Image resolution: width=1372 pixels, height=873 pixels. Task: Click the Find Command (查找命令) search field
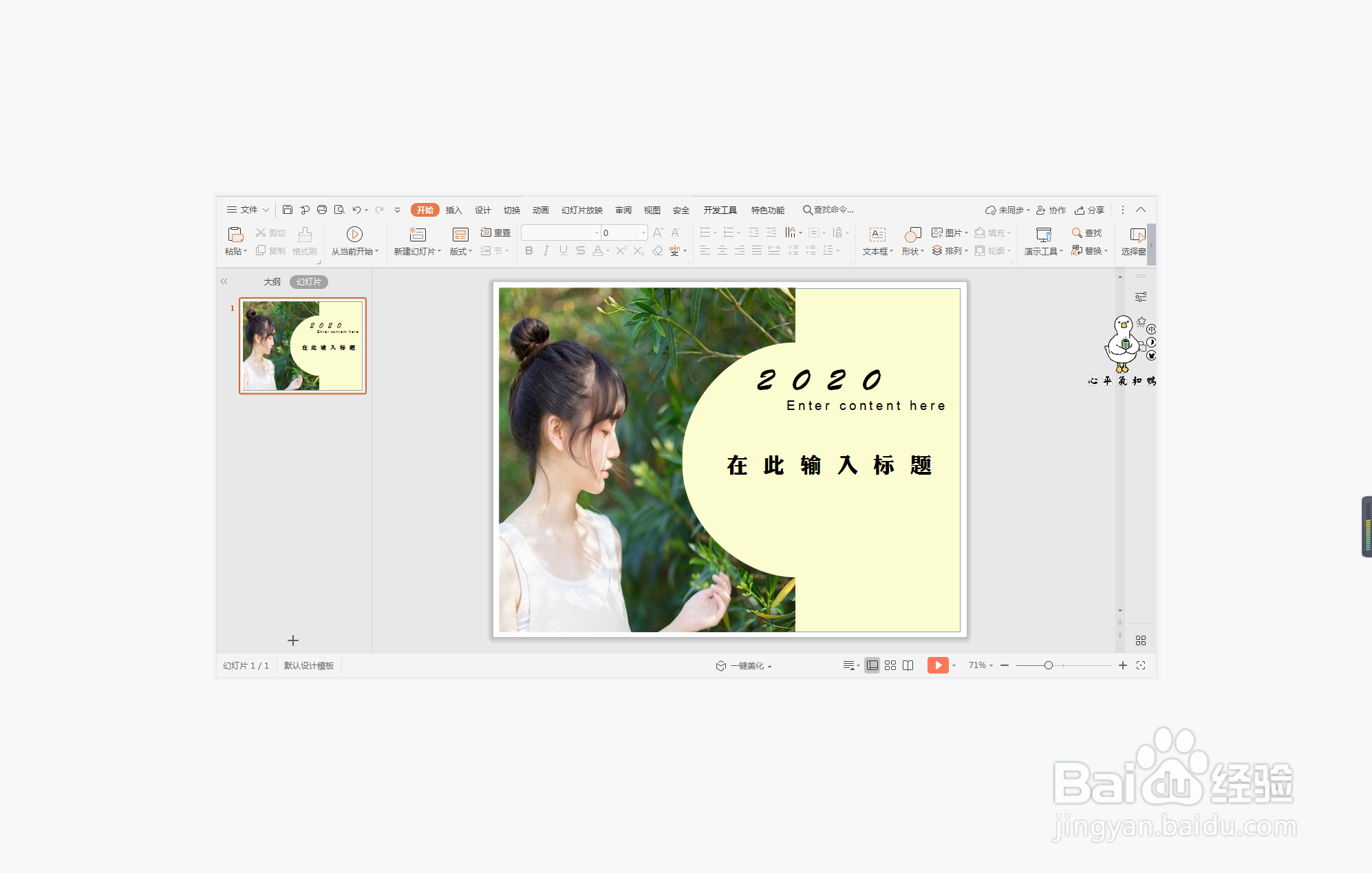click(828, 210)
